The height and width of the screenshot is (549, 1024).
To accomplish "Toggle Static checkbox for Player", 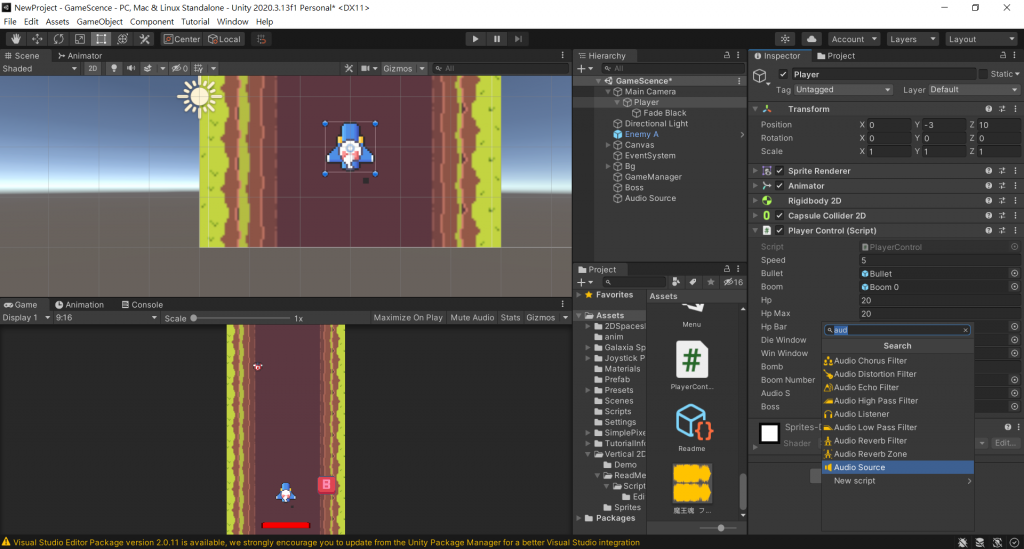I will pyautogui.click(x=982, y=74).
